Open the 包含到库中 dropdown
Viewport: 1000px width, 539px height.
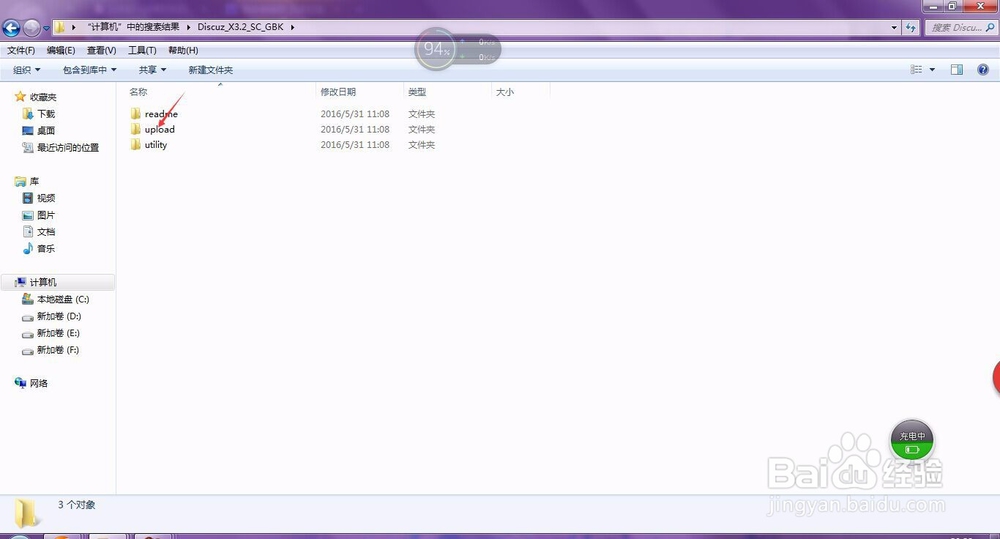point(89,70)
